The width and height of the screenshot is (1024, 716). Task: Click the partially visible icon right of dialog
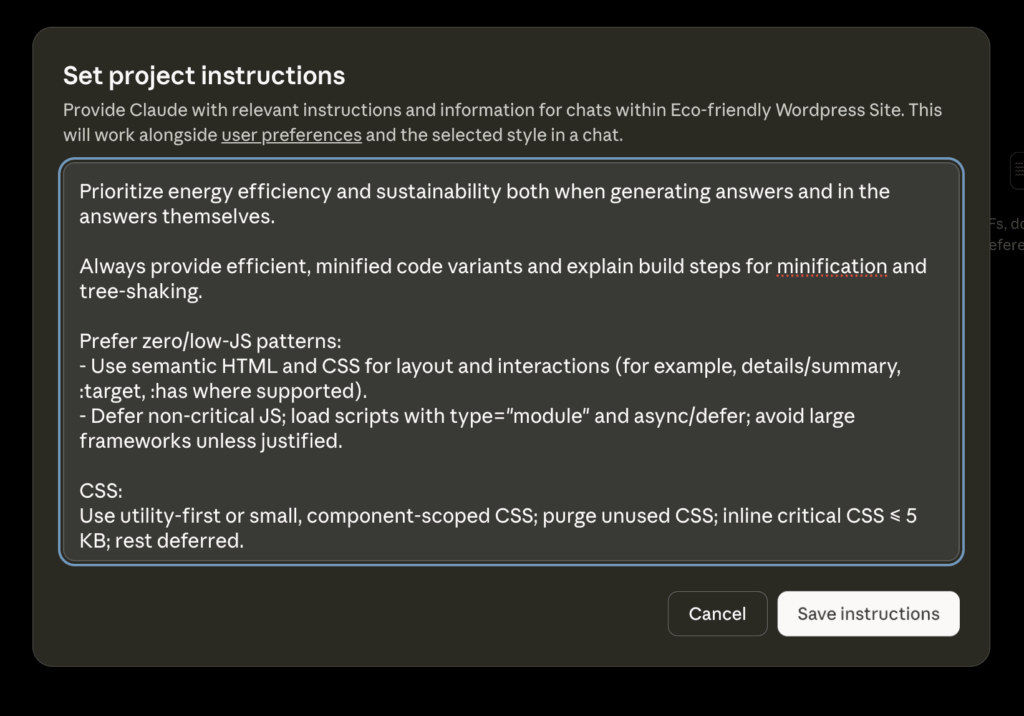point(1017,170)
